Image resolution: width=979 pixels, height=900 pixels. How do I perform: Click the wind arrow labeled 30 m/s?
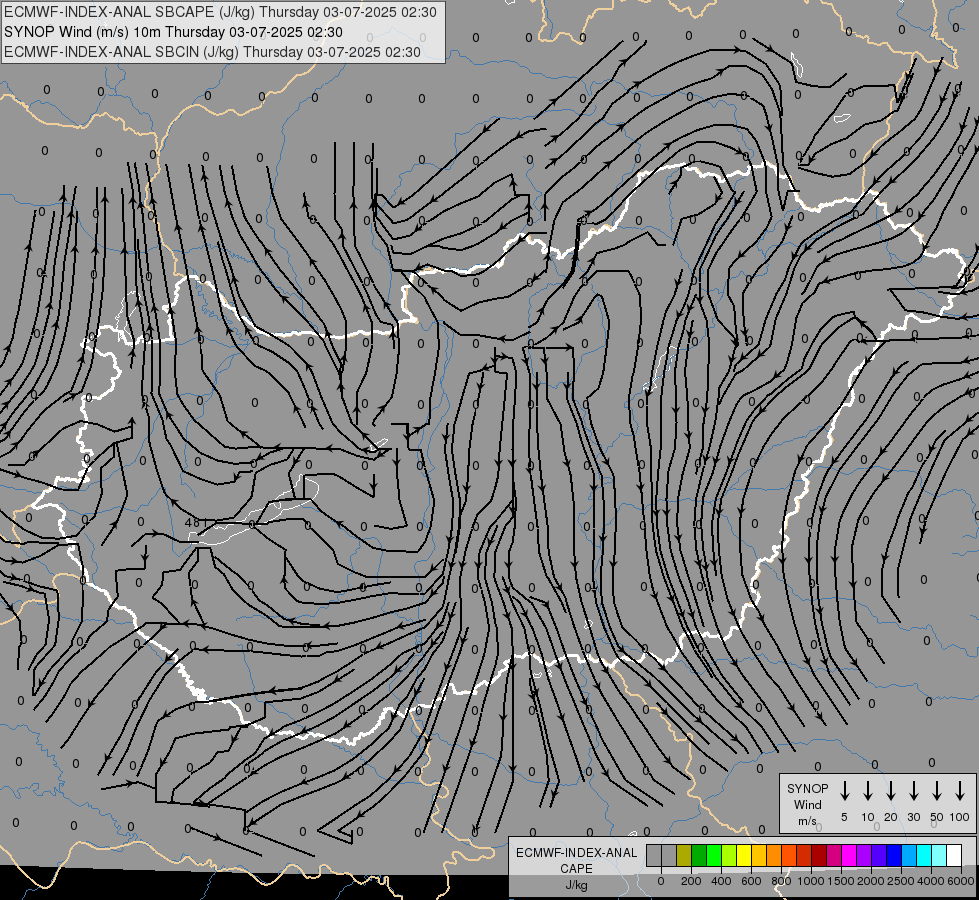coord(913,790)
